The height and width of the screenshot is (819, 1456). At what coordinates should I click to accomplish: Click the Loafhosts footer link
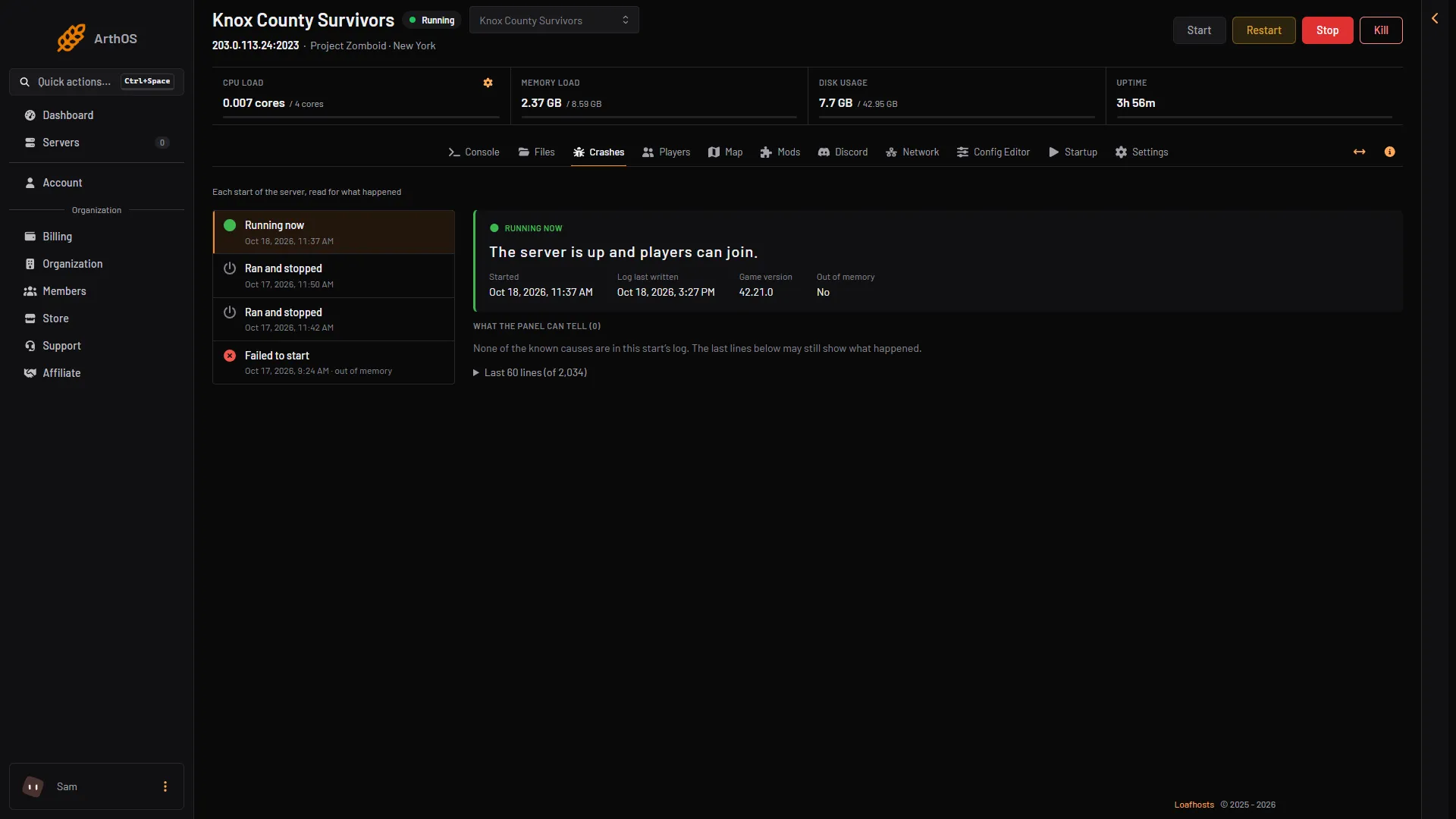[1194, 805]
